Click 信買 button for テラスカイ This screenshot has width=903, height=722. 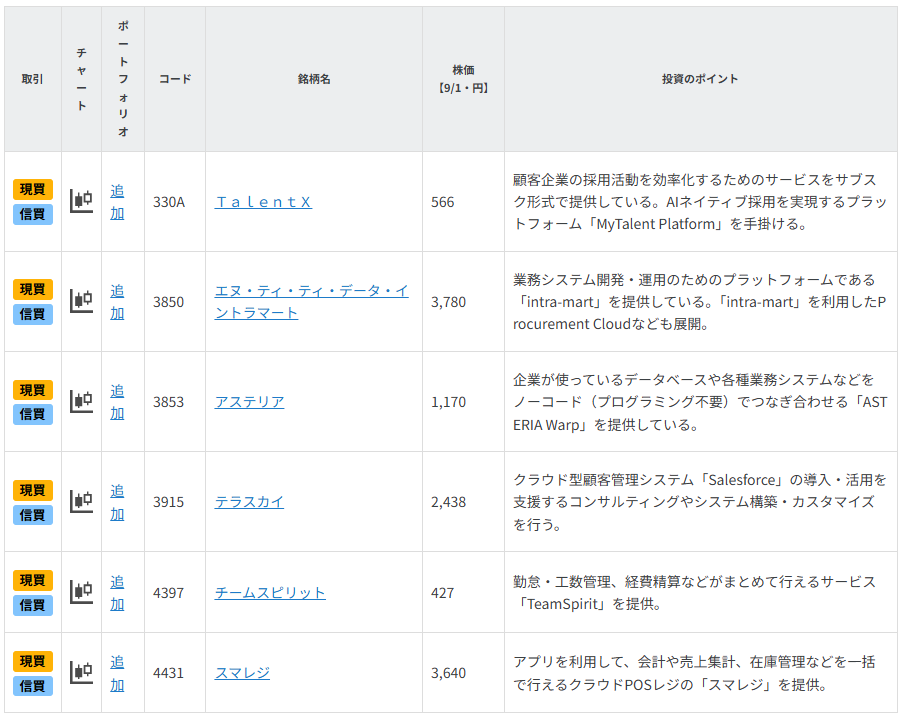33,515
